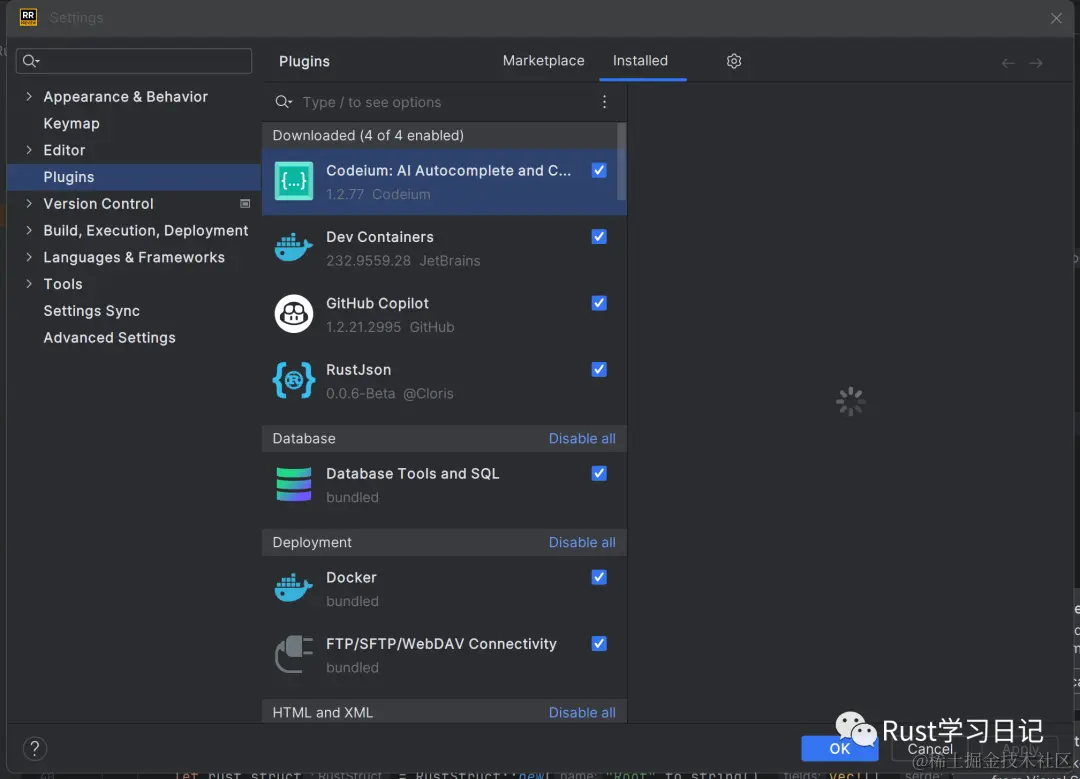Click the Version Control project-level indicator icon
The image size is (1080, 779).
click(245, 203)
